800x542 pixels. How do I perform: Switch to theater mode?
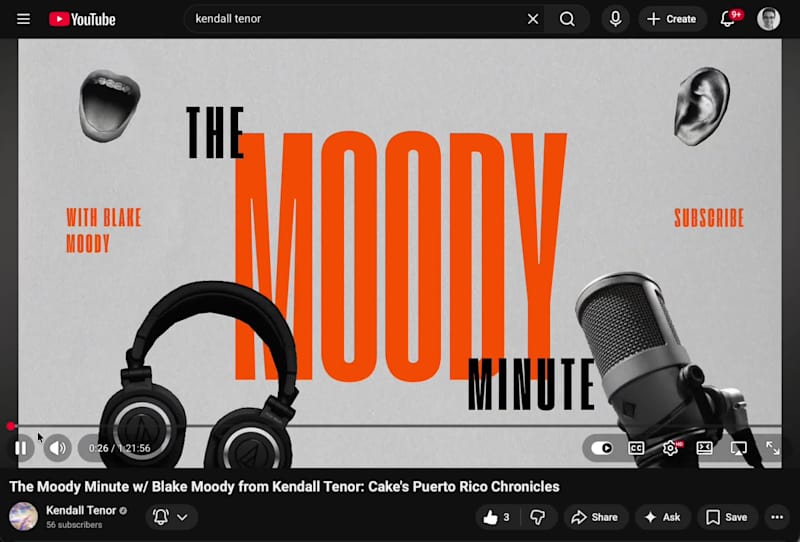click(x=705, y=448)
